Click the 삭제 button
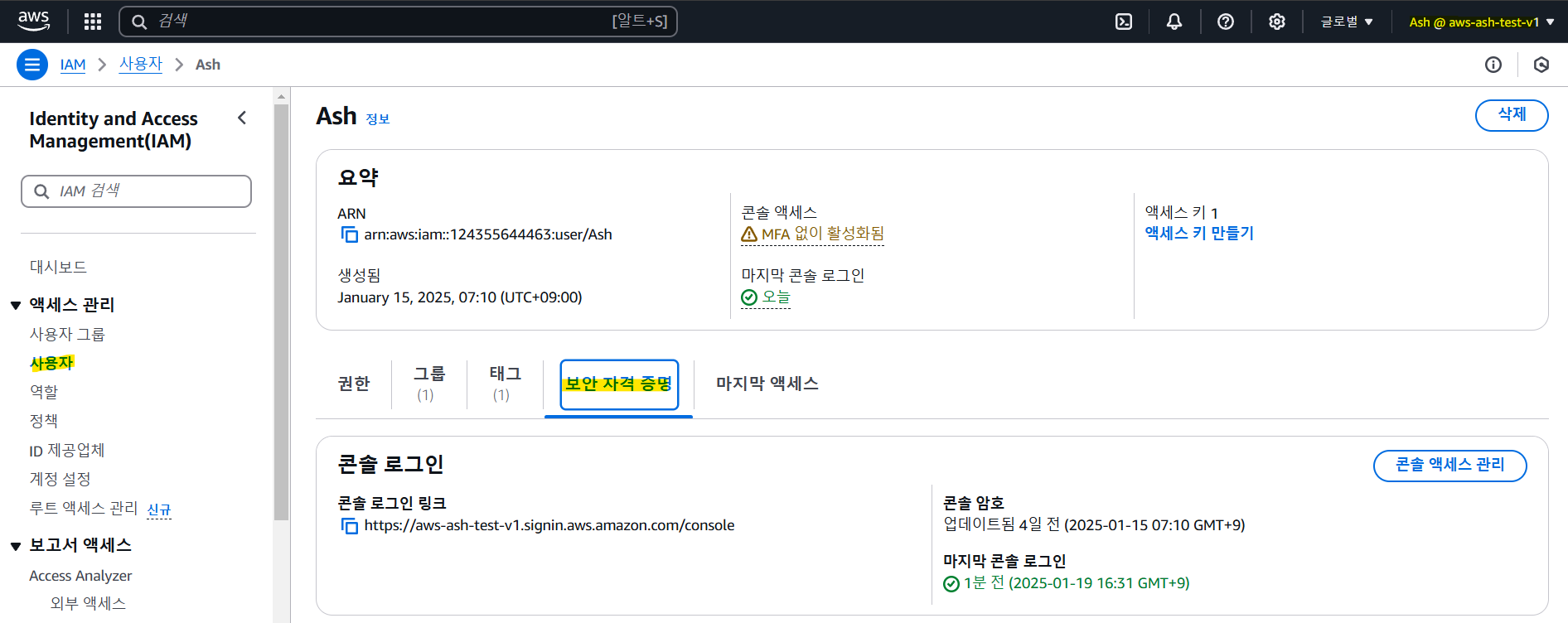The width and height of the screenshot is (1568, 623). point(1512,115)
